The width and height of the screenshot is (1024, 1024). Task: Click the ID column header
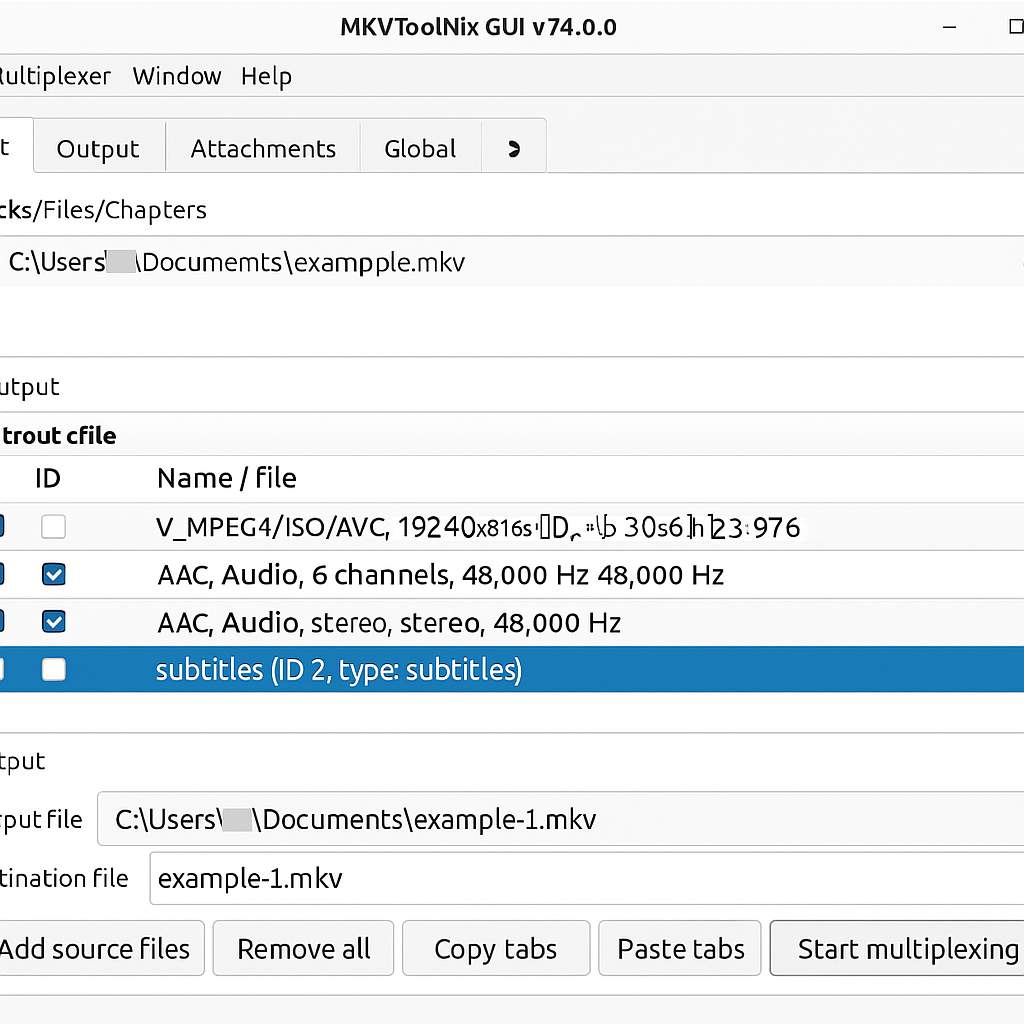coord(48,479)
